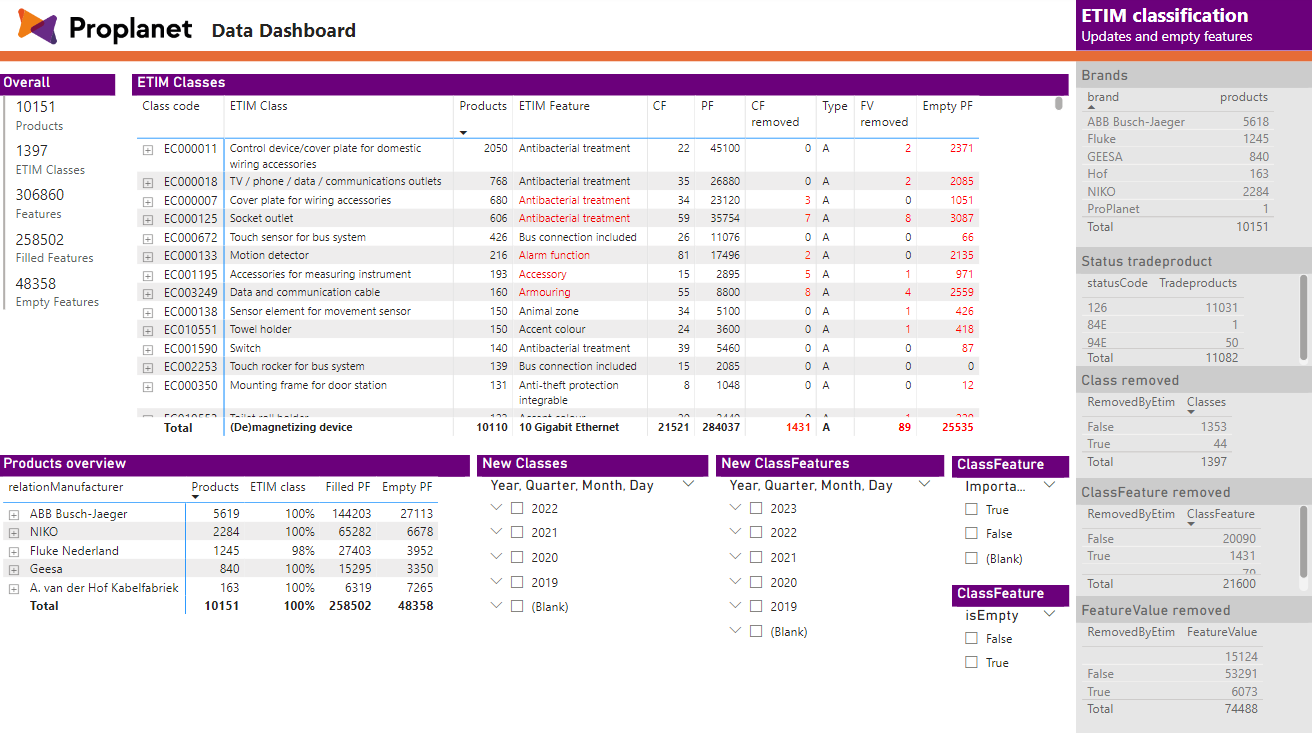Screen dimensions: 1312x733
Task: Check the 2019 box in New Classes
Action: point(517,582)
